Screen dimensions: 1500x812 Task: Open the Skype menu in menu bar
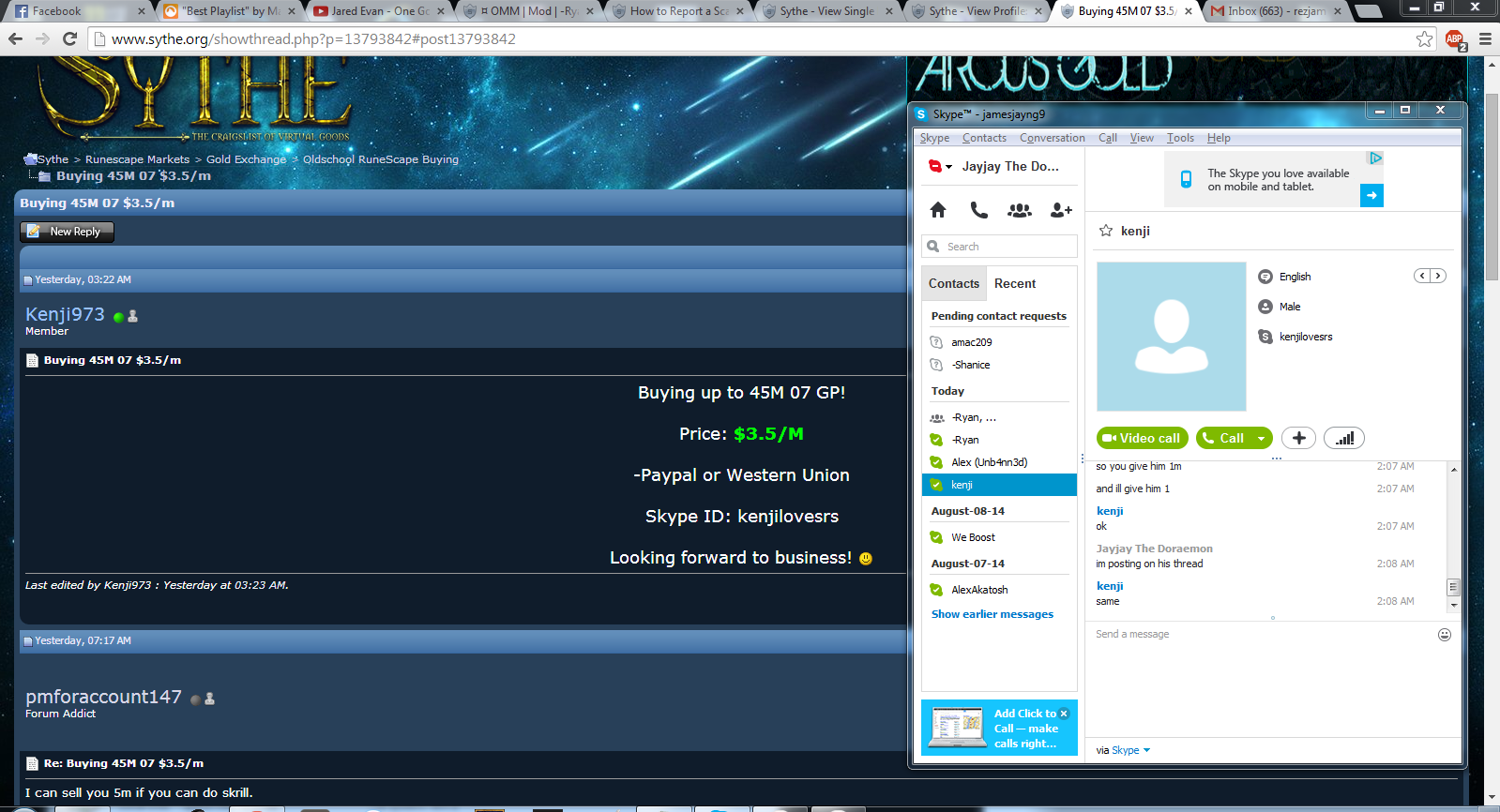[934, 138]
